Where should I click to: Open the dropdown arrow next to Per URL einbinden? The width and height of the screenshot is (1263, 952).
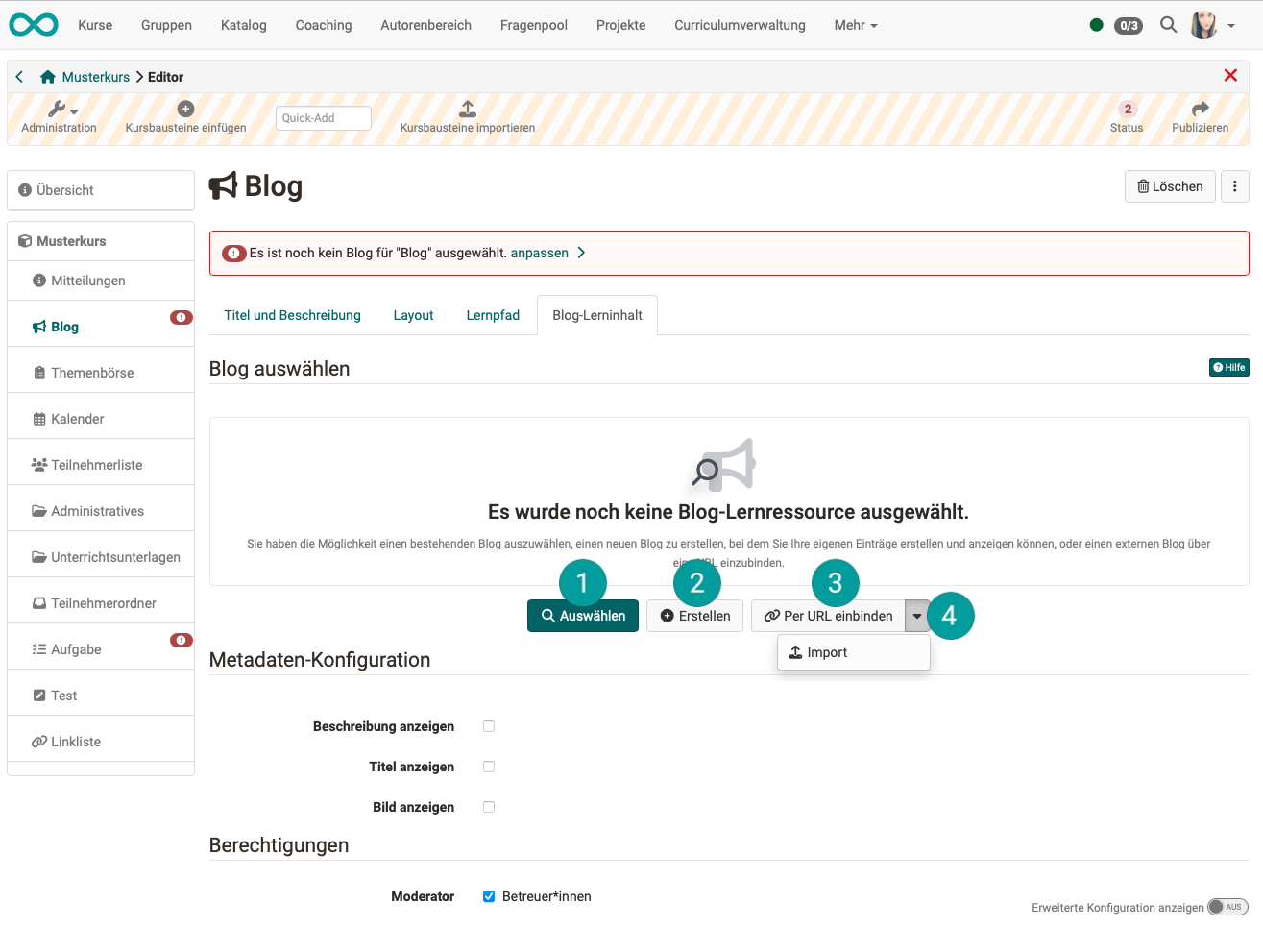(x=917, y=615)
